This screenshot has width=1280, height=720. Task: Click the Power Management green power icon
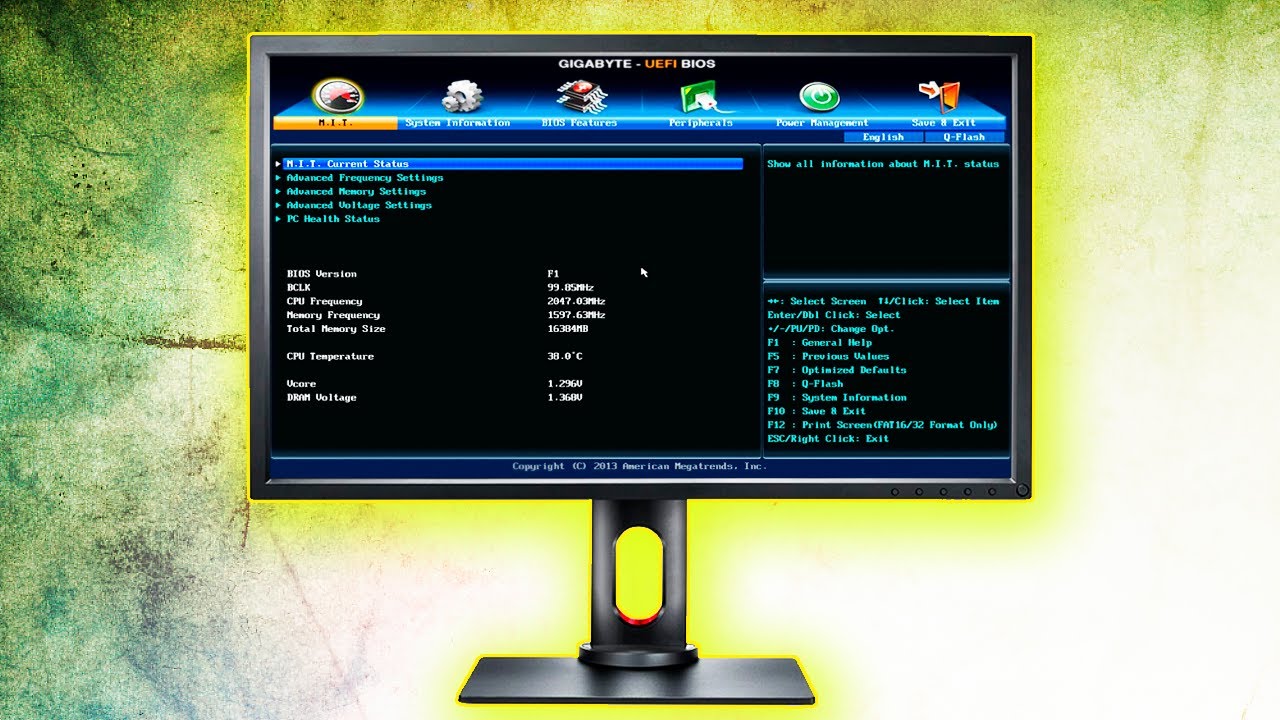click(819, 97)
